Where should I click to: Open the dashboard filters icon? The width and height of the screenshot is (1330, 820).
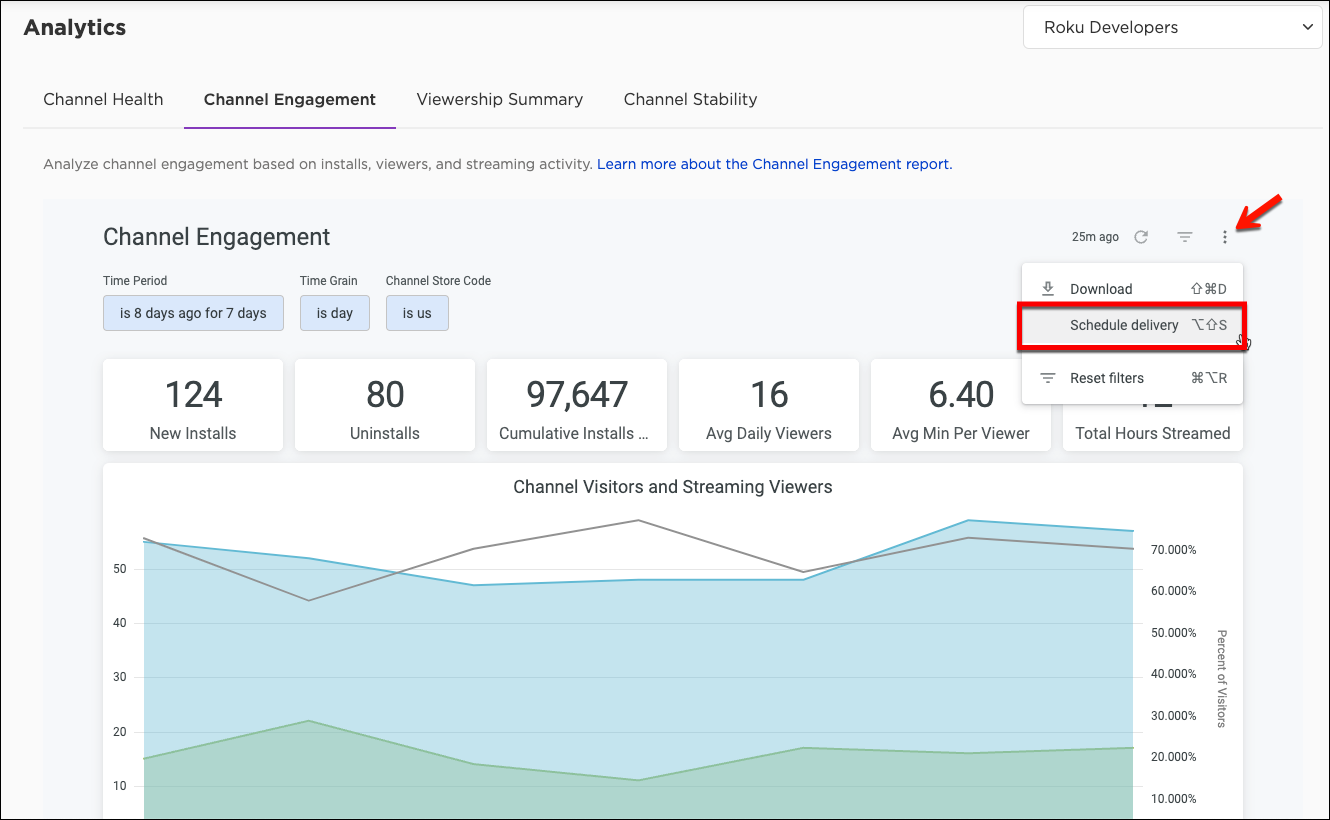(1185, 237)
